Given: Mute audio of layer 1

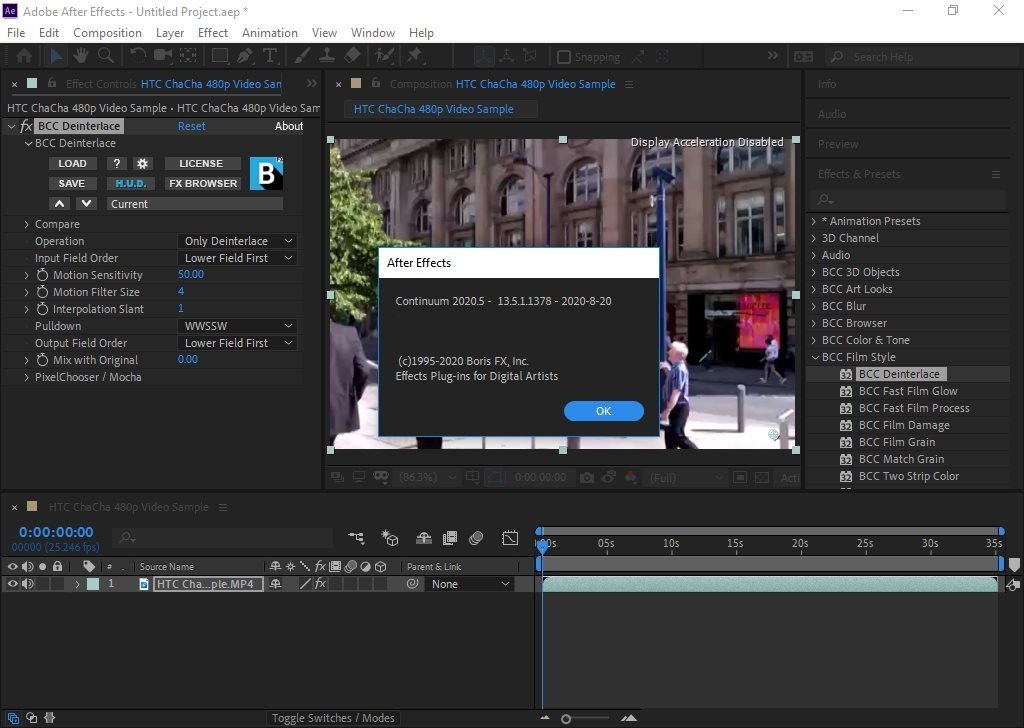Looking at the screenshot, I should [27, 584].
